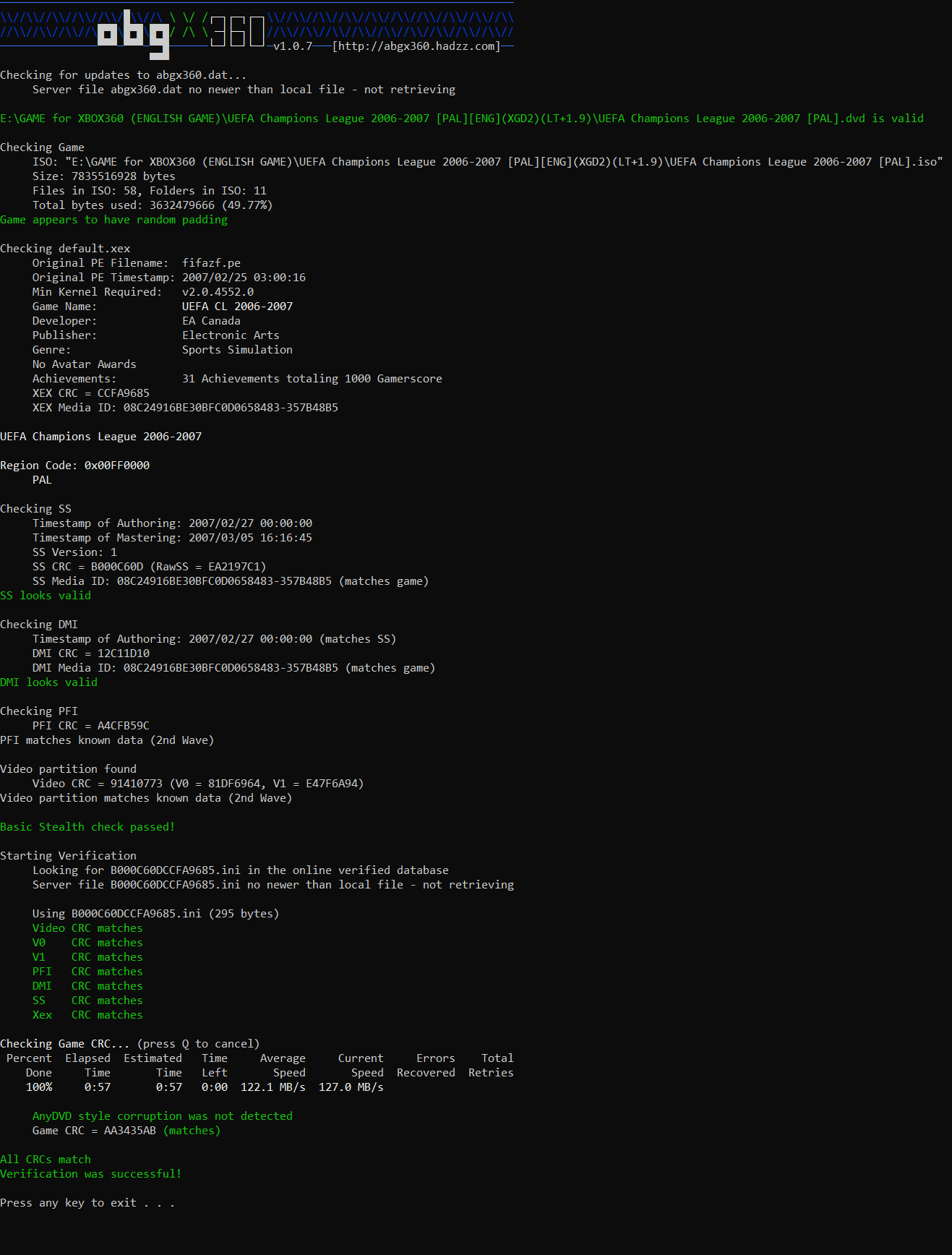
Task: Click the abgx360 logo banner
Action: click(x=257, y=30)
